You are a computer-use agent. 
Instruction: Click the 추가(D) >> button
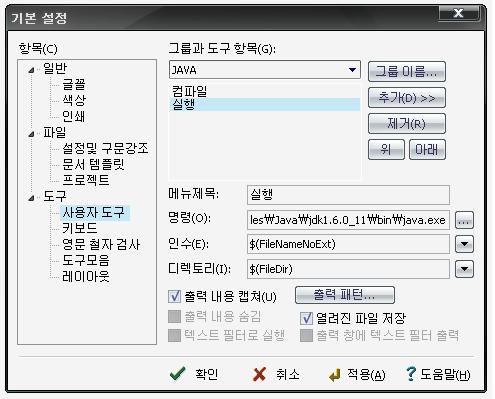[x=407, y=98]
